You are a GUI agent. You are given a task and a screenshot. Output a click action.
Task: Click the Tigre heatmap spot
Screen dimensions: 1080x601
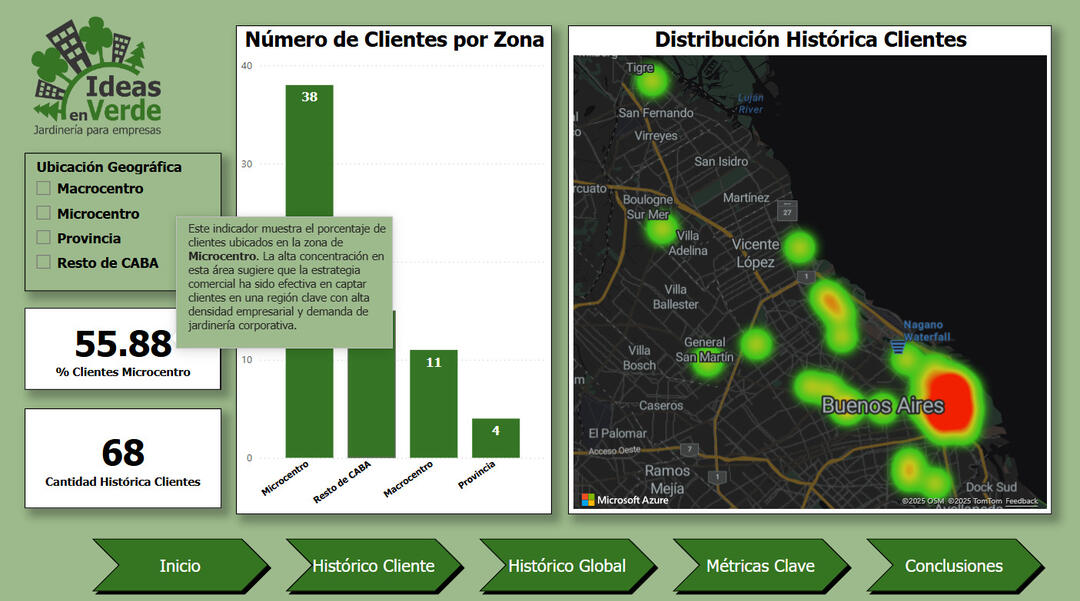pyautogui.click(x=652, y=81)
